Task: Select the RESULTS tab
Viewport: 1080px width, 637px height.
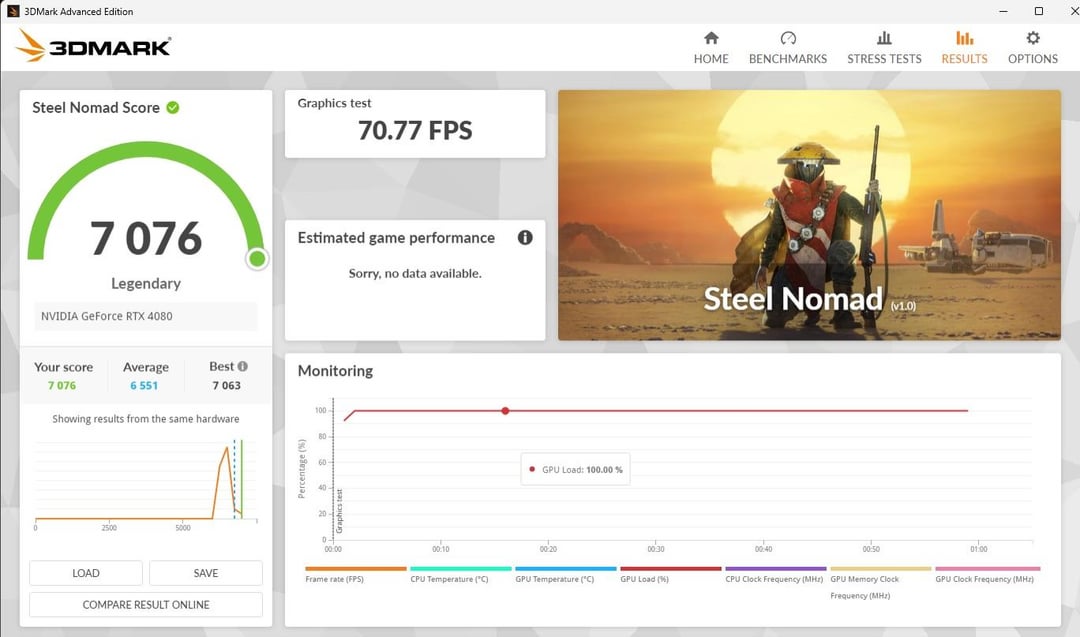Action: (964, 48)
